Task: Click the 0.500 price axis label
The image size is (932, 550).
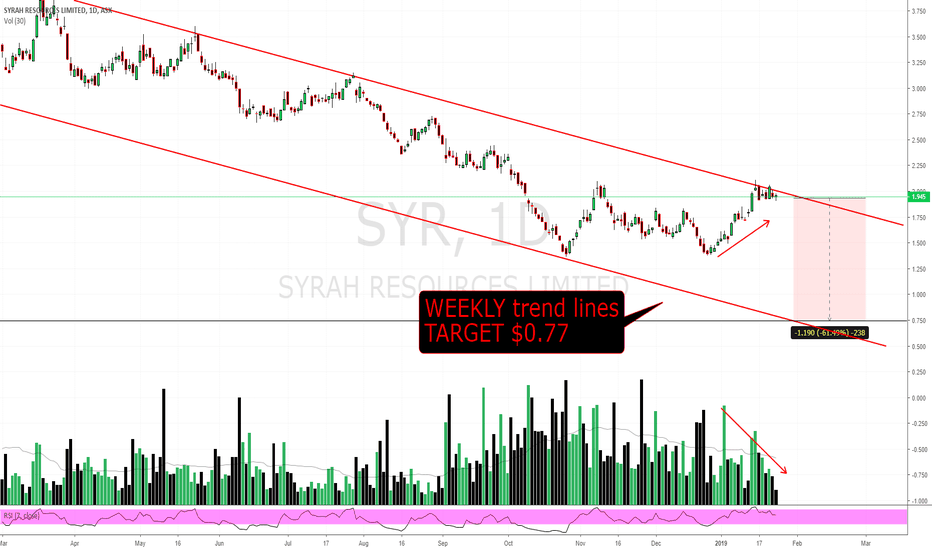Action: pos(918,347)
